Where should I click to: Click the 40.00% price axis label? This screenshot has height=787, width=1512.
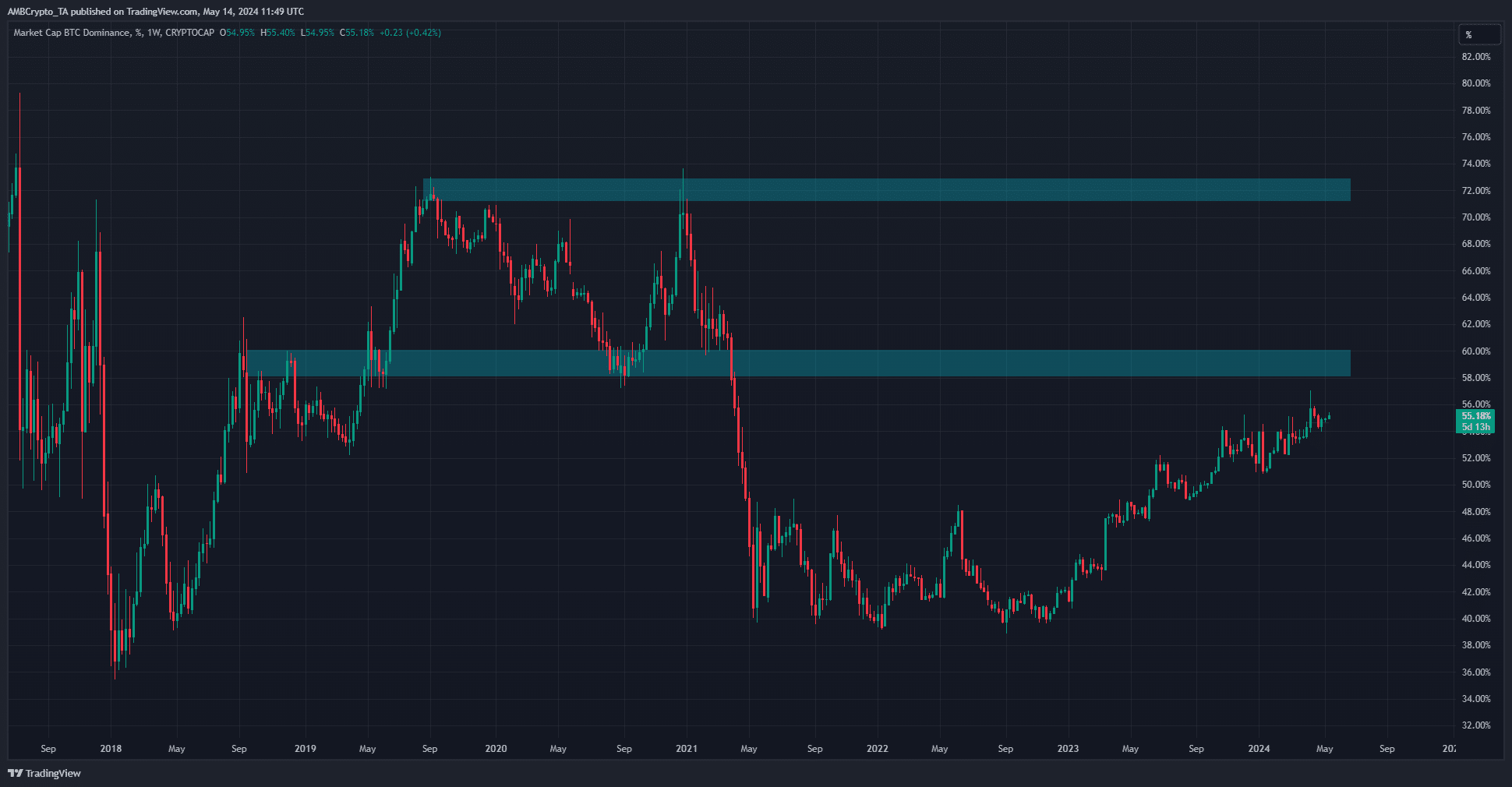coord(1476,619)
